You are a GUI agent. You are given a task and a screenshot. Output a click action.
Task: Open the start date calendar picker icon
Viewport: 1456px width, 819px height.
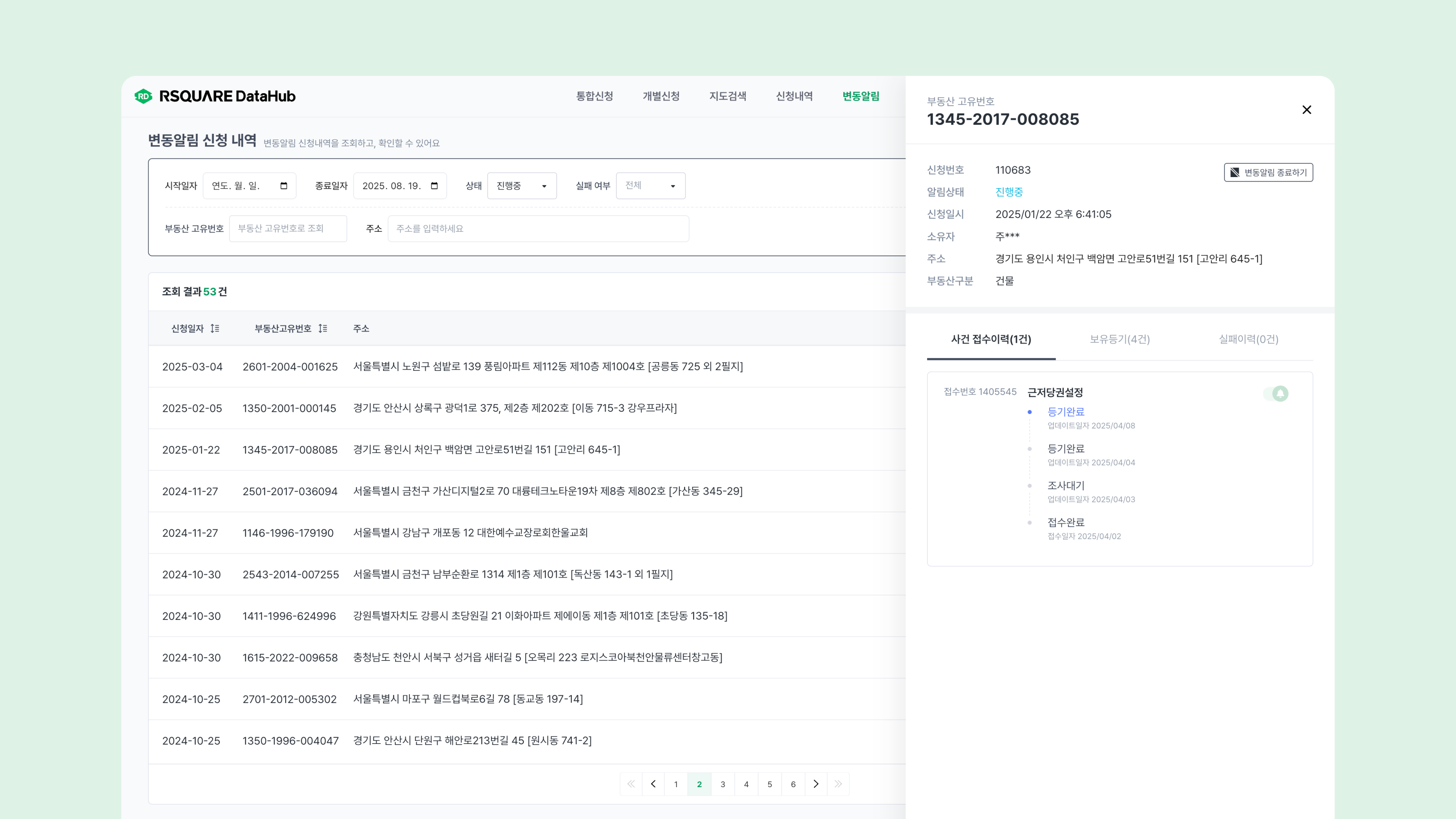pos(284,186)
